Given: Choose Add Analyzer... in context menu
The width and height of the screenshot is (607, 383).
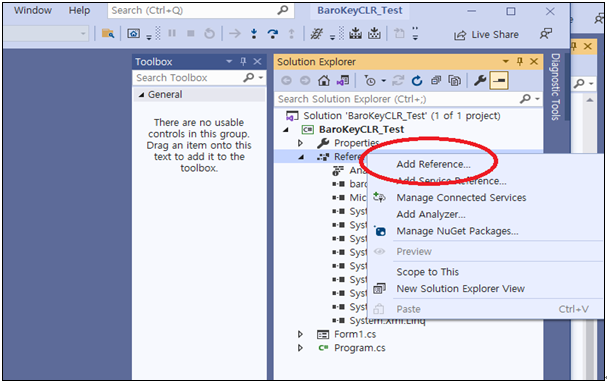Looking at the screenshot, I should click(x=430, y=214).
